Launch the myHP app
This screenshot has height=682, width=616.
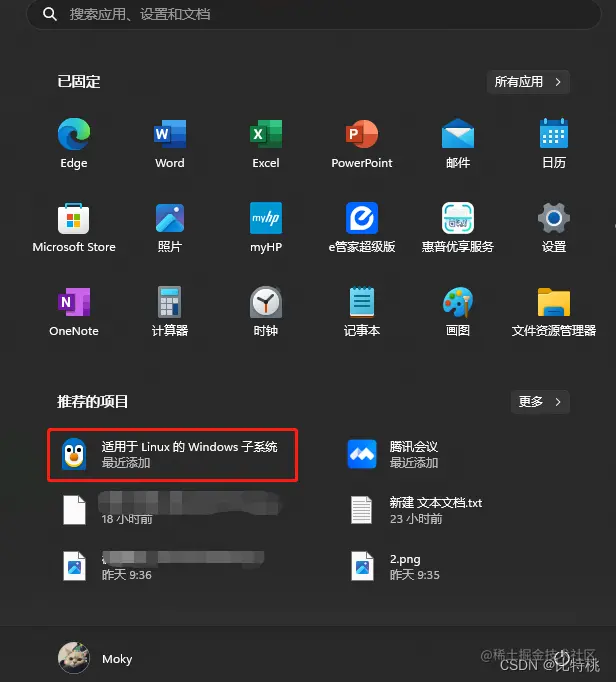(266, 228)
